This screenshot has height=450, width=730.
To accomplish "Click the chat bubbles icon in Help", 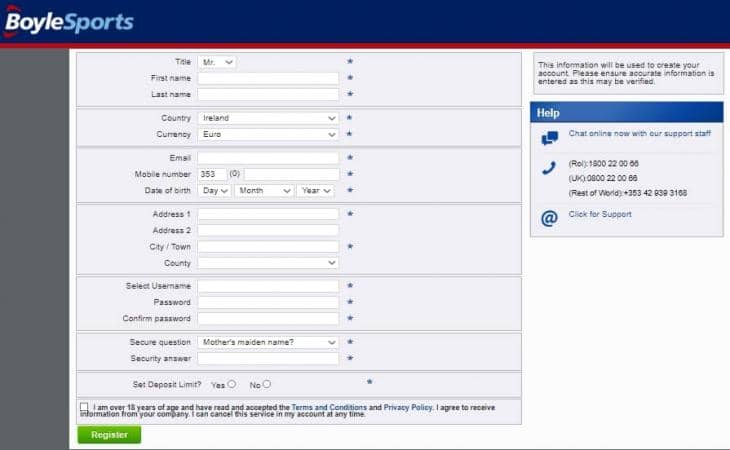I will [x=549, y=138].
